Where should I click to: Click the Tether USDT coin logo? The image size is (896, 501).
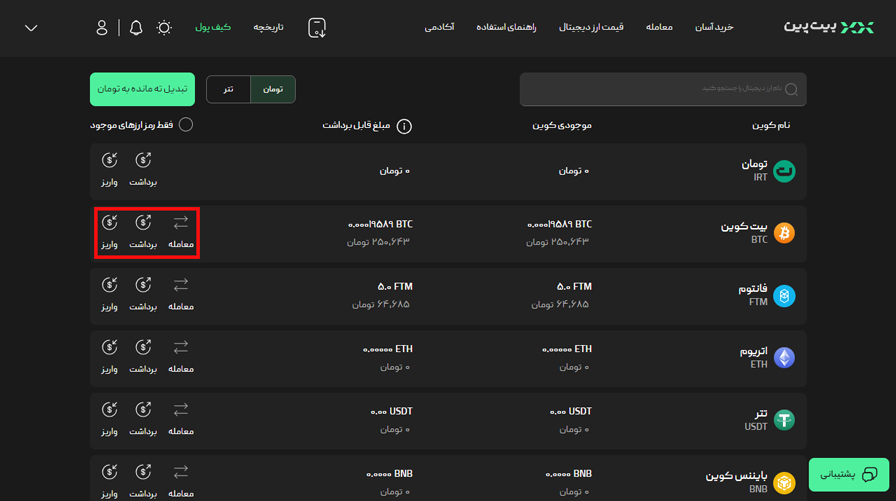784,420
